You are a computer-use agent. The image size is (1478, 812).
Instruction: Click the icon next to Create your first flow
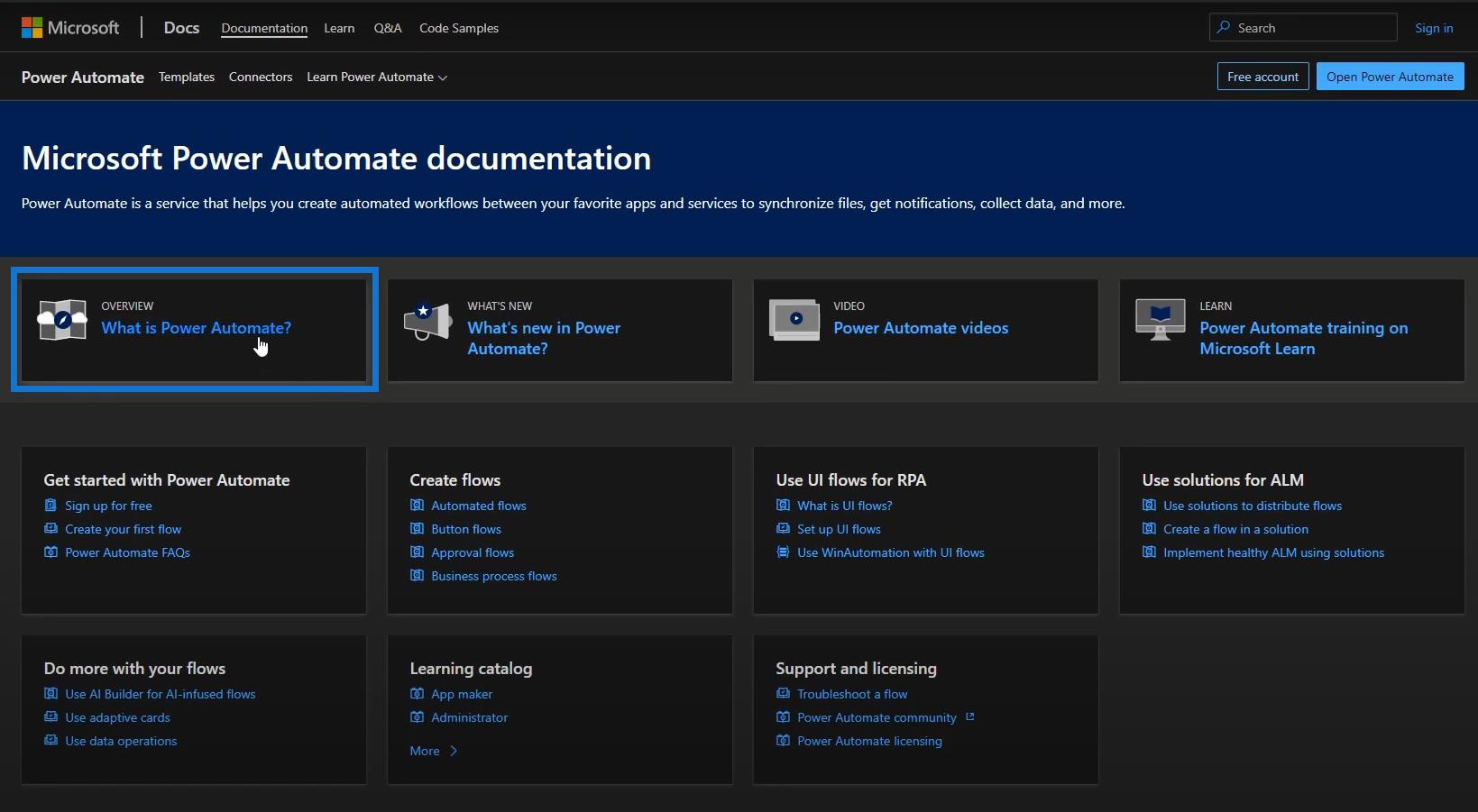[50, 529]
